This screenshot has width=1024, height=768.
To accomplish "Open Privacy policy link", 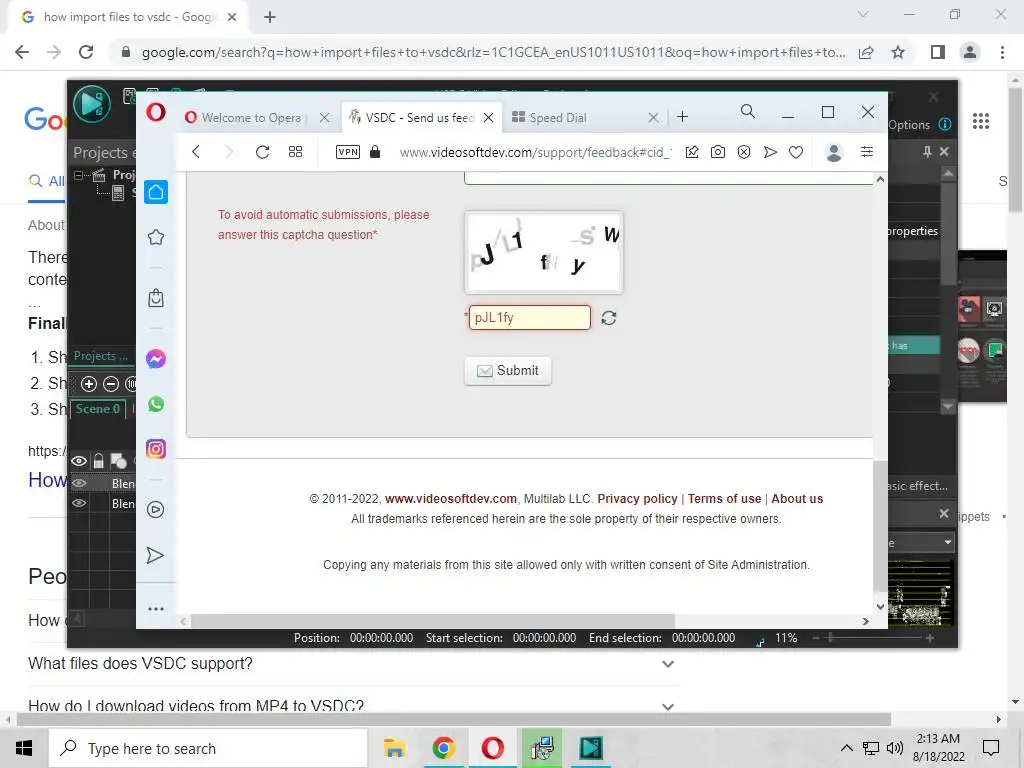I will click(x=637, y=499).
